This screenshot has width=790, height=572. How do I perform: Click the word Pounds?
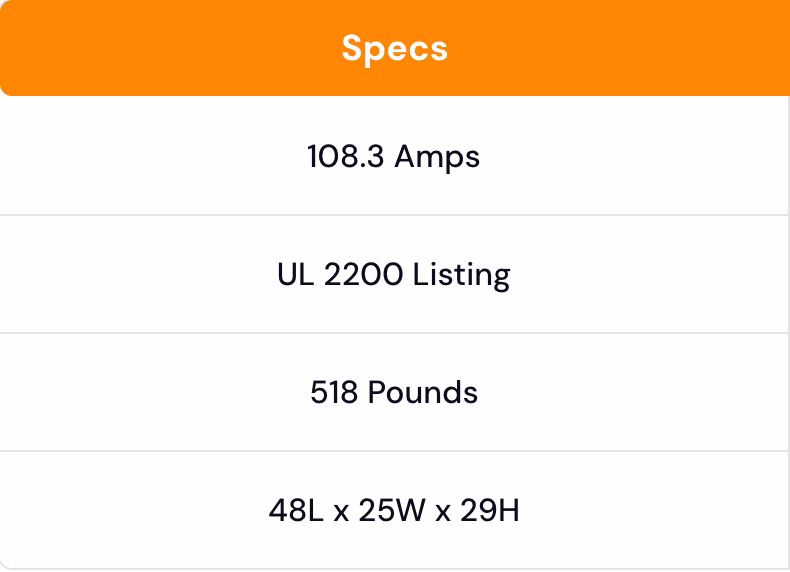click(422, 392)
